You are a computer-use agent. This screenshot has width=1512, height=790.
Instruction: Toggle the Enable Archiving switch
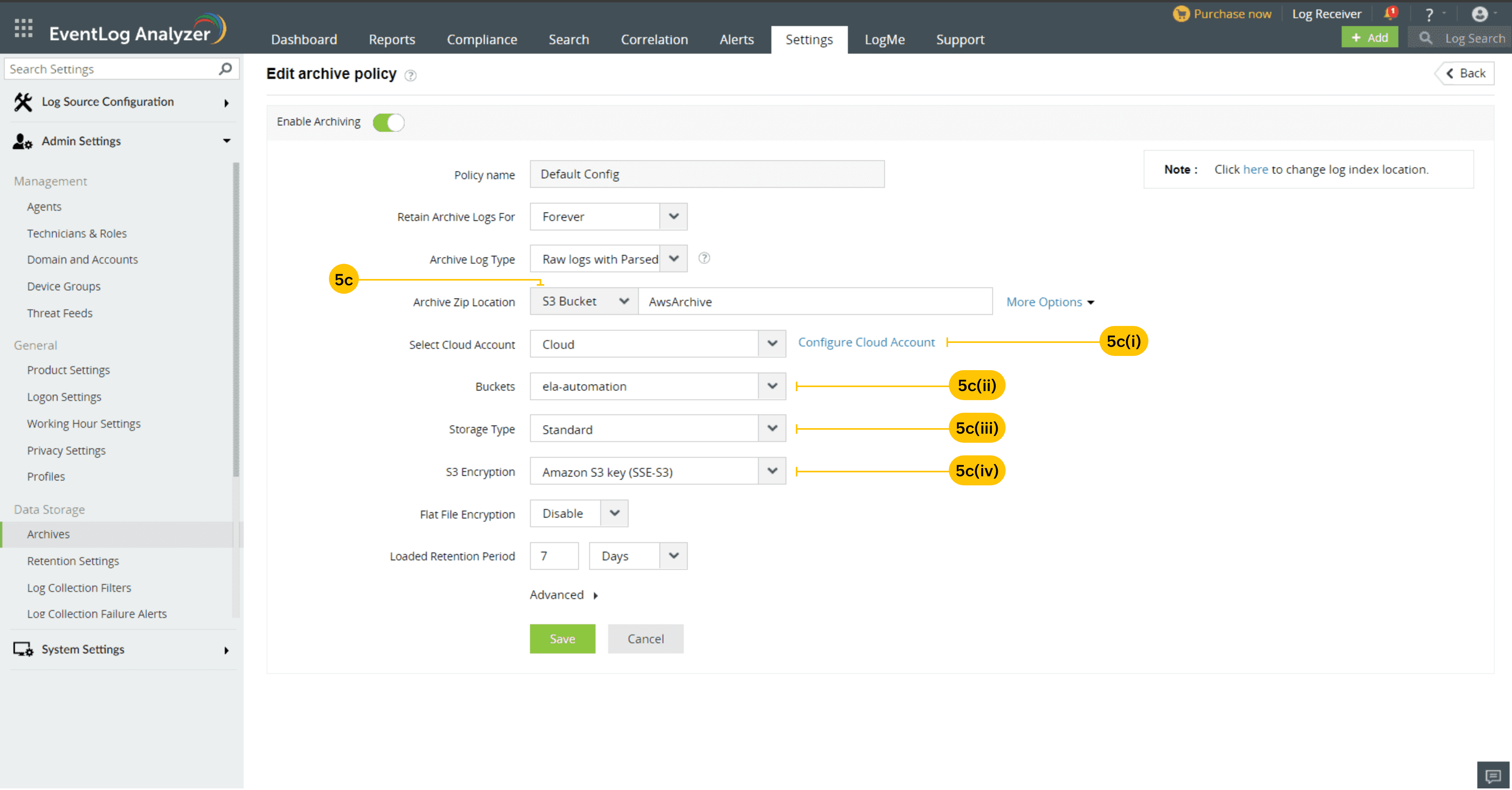[388, 122]
